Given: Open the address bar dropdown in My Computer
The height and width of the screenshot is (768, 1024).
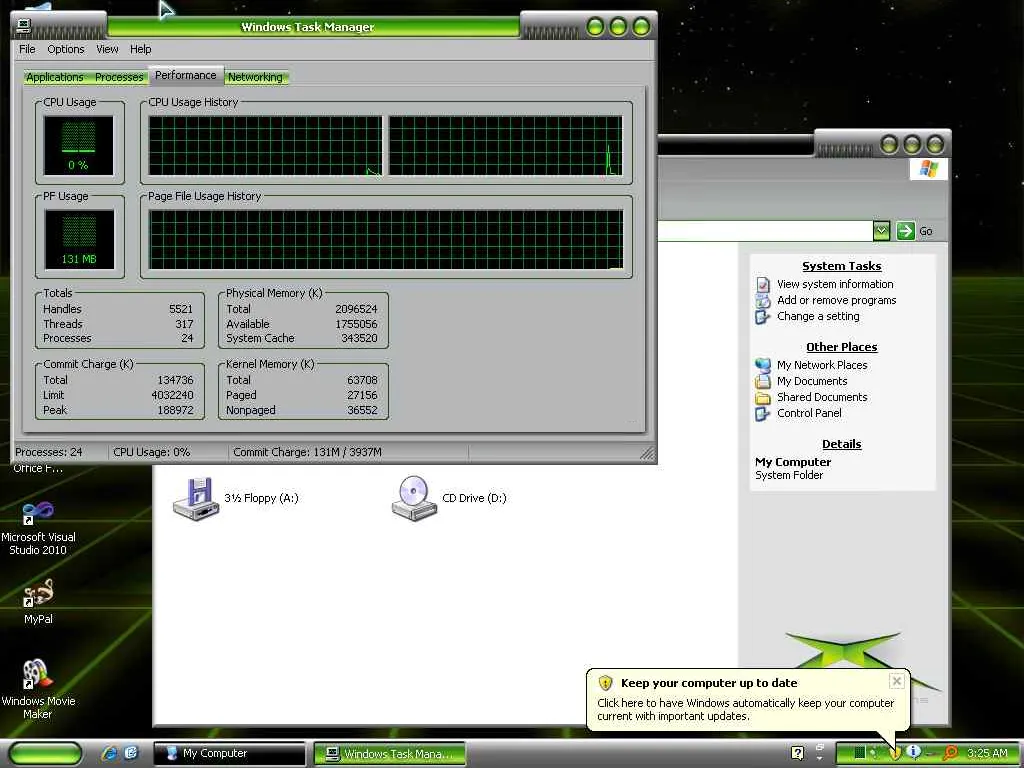Looking at the screenshot, I should (x=881, y=231).
